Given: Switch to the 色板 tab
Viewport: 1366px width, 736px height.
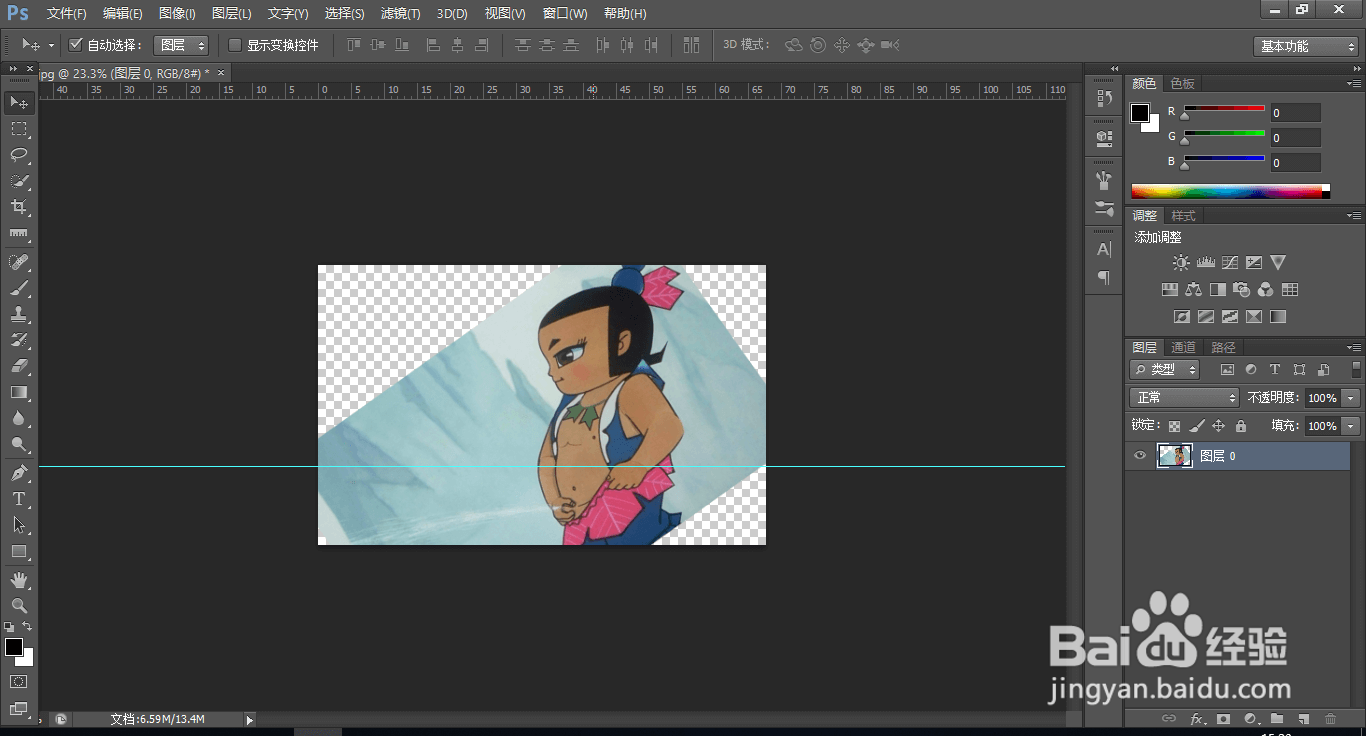Looking at the screenshot, I should (1183, 83).
